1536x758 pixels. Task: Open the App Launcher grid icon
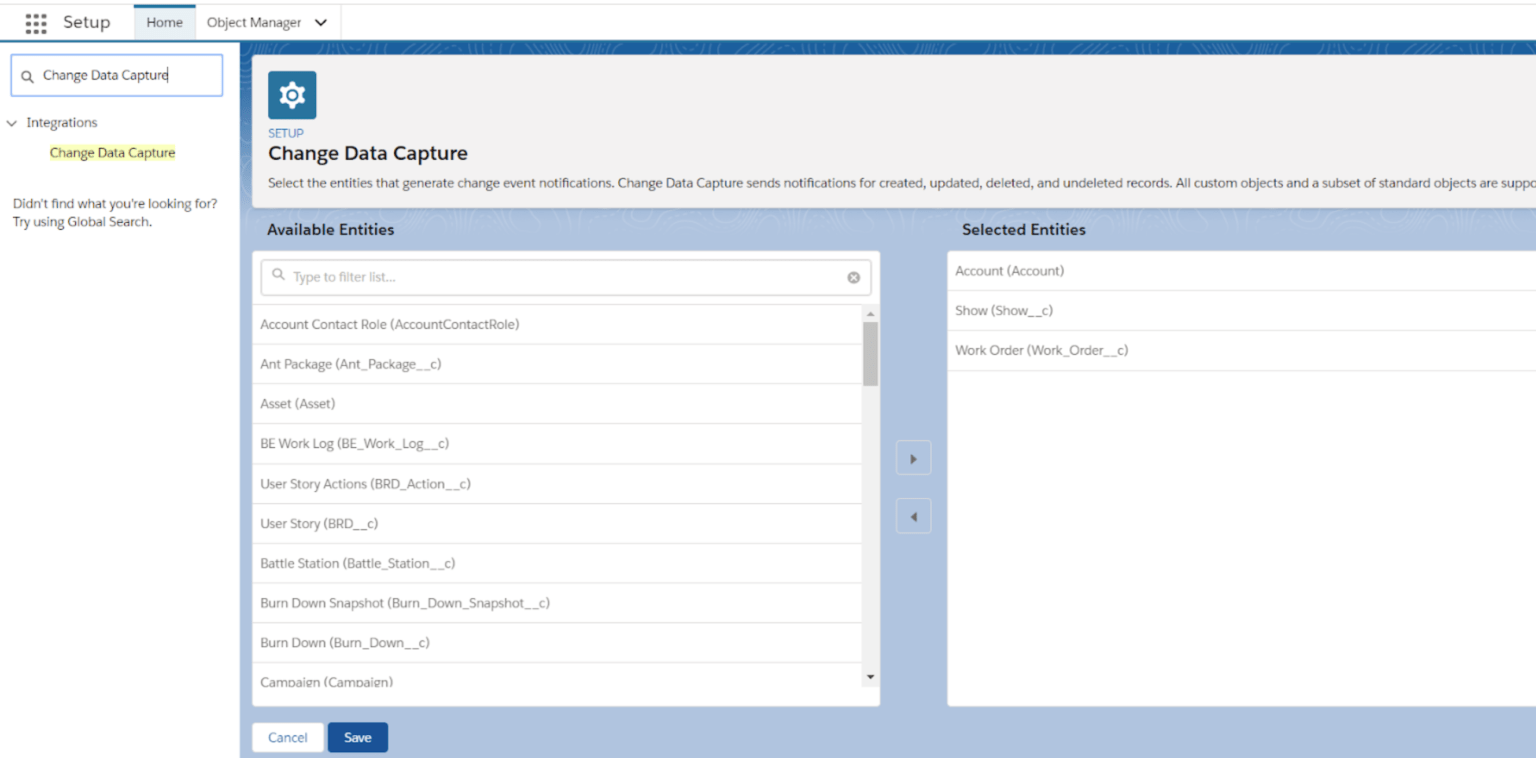point(36,22)
